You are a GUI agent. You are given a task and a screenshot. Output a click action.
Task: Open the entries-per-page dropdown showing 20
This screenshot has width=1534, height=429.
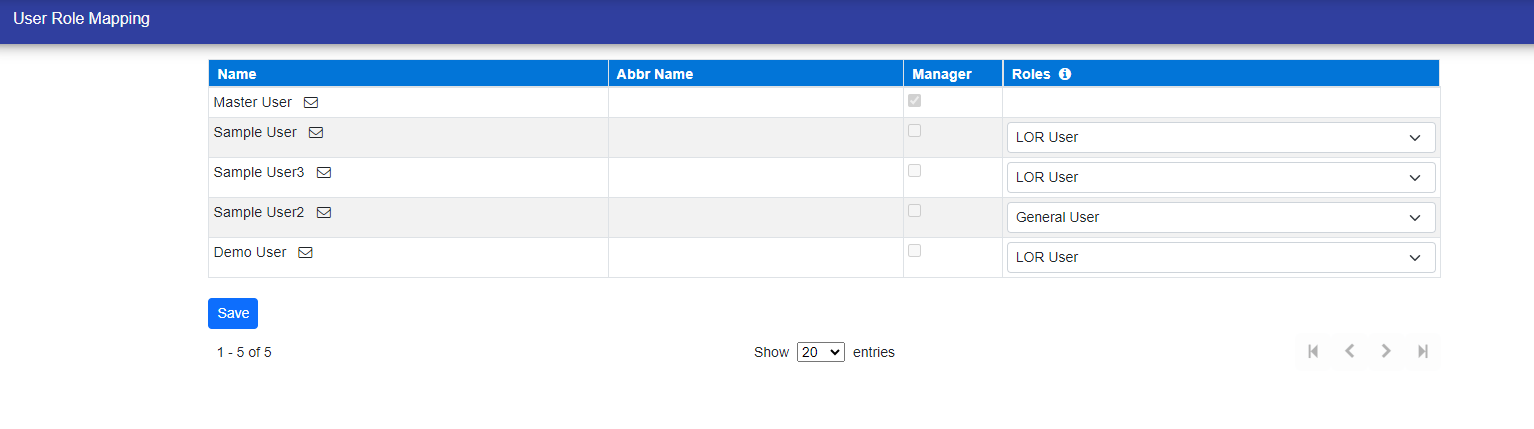[x=820, y=352]
